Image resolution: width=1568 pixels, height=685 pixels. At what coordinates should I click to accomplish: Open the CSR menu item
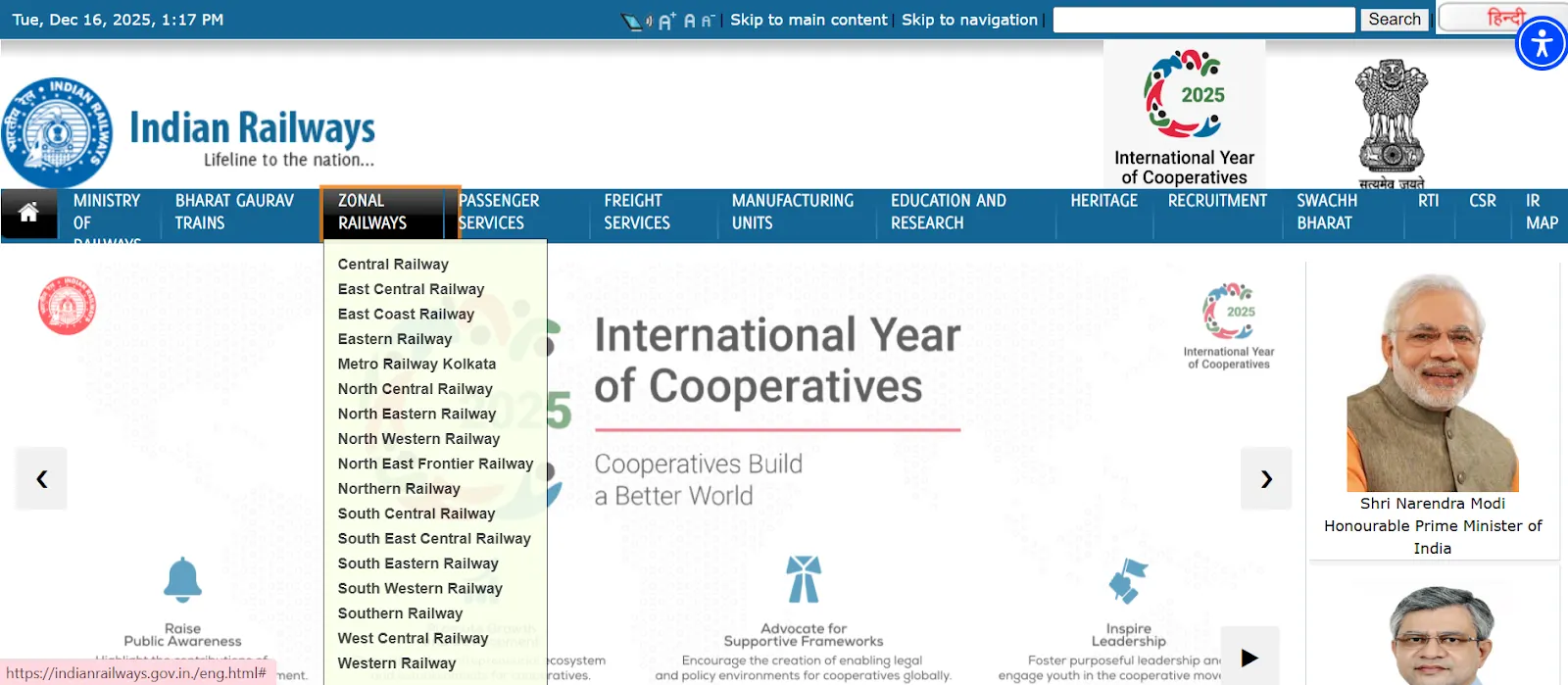pos(1482,201)
